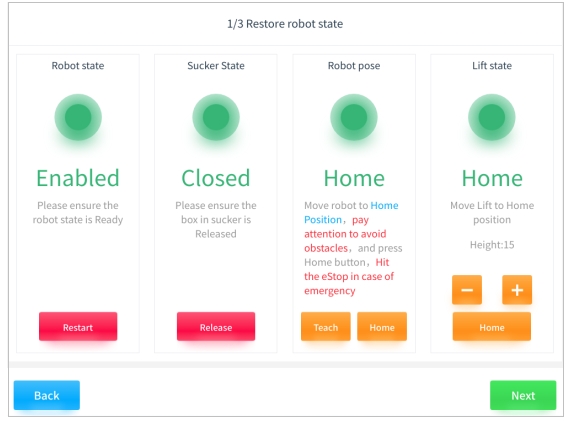Screen dimensions: 569x427
Task: Click the Enabled status text
Action: coord(78,178)
